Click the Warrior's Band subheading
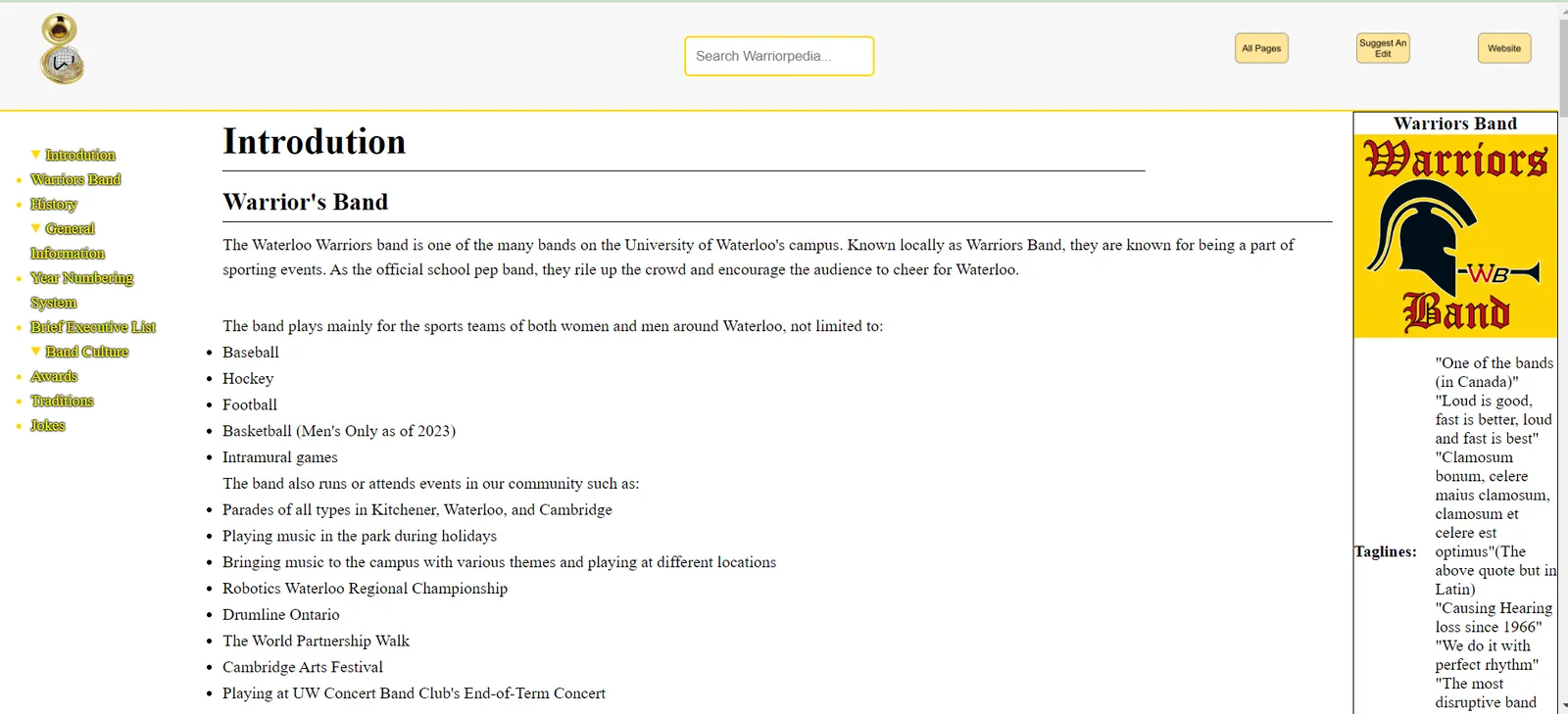The image size is (1568, 714). coord(305,202)
